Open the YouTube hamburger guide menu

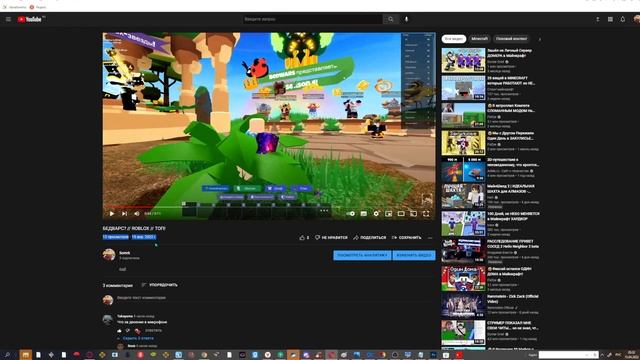tap(8, 19)
